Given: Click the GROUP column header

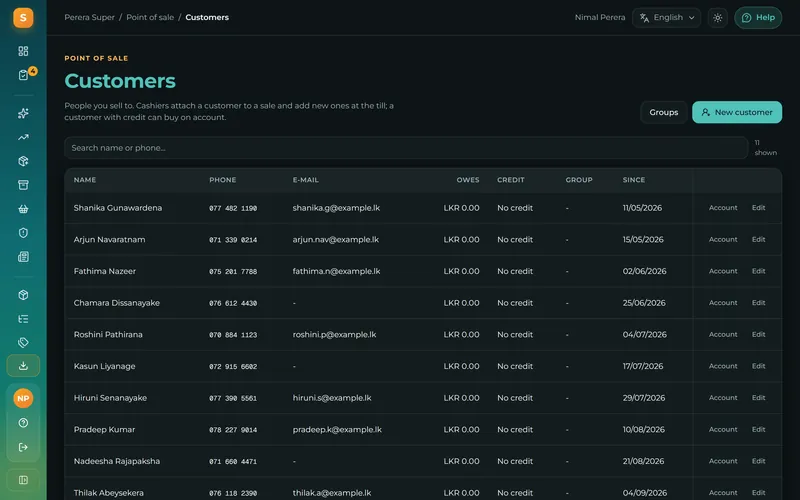Looking at the screenshot, I should click(x=579, y=180).
